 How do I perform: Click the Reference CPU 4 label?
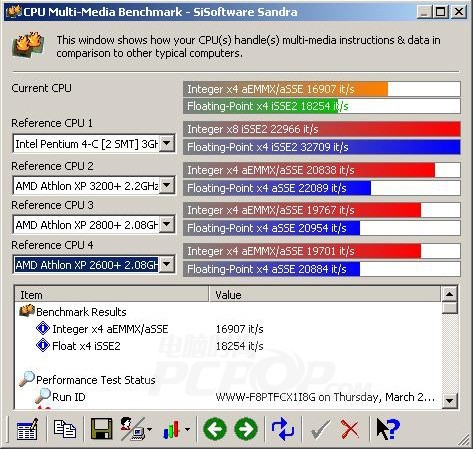[52, 245]
